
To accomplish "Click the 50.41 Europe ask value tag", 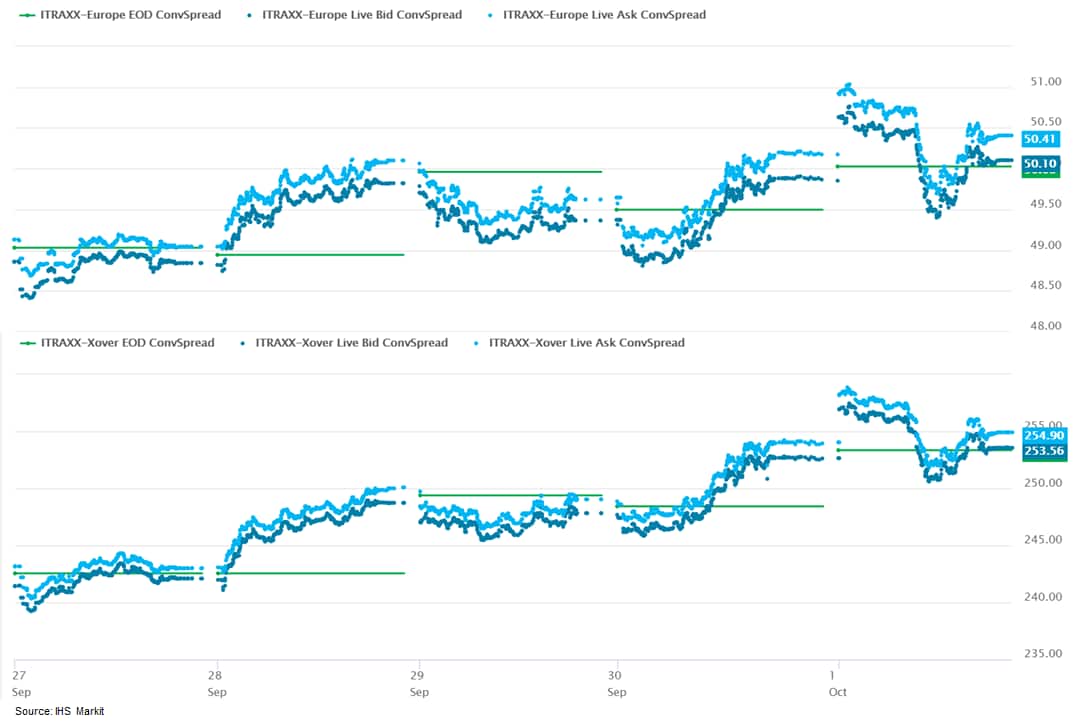I will 1040,140.
